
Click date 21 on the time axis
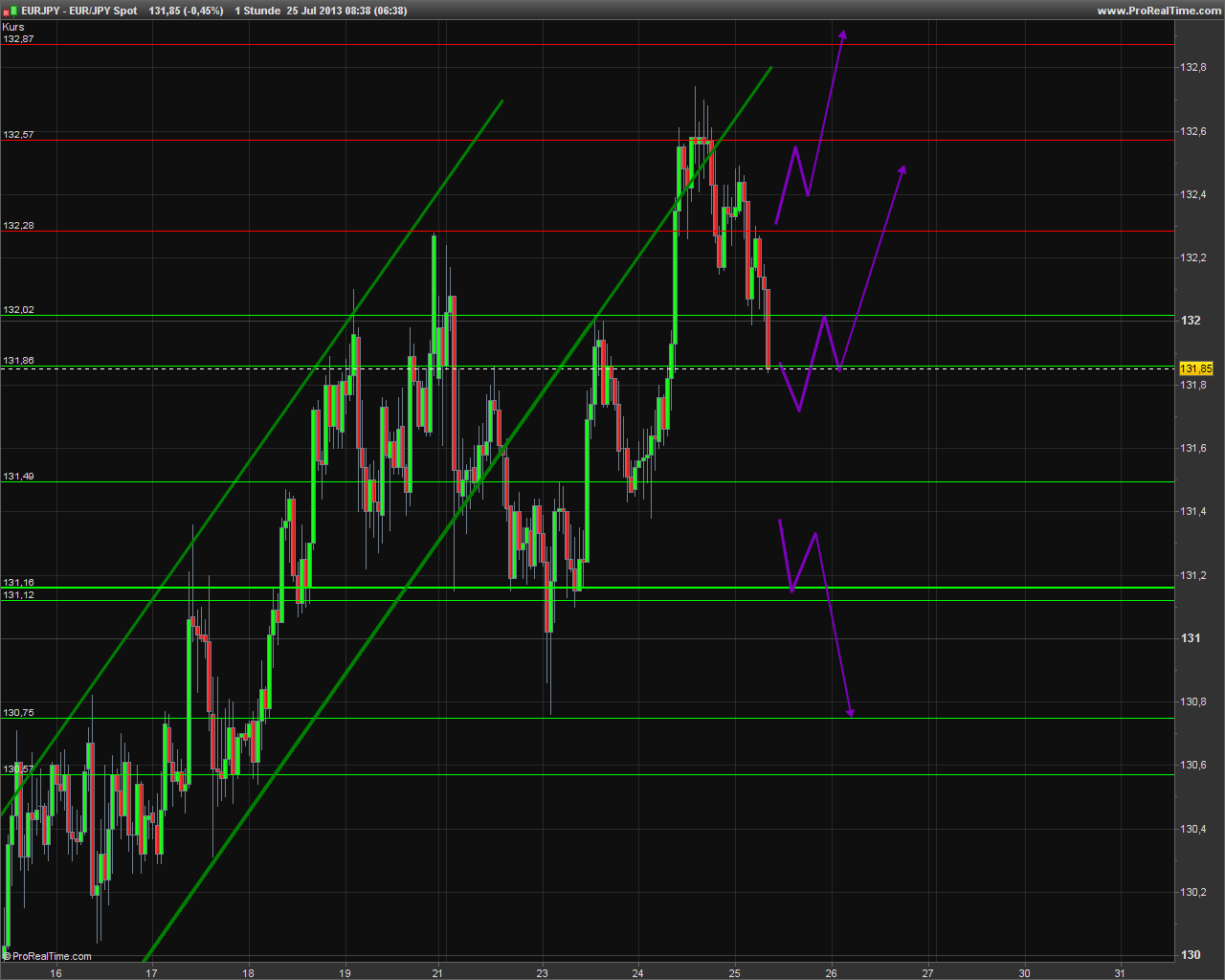pos(437,973)
